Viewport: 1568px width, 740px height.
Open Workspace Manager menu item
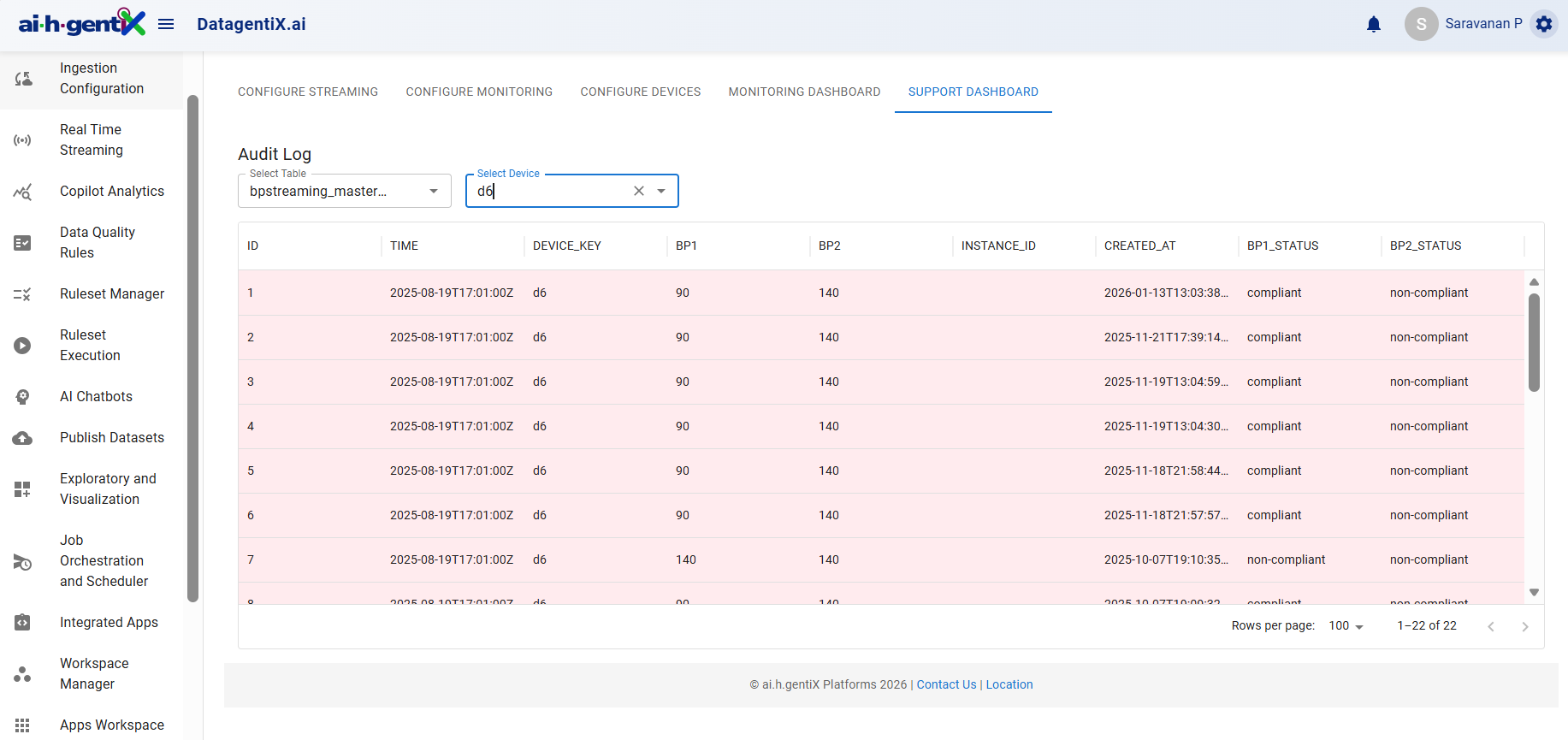pyautogui.click(x=92, y=674)
